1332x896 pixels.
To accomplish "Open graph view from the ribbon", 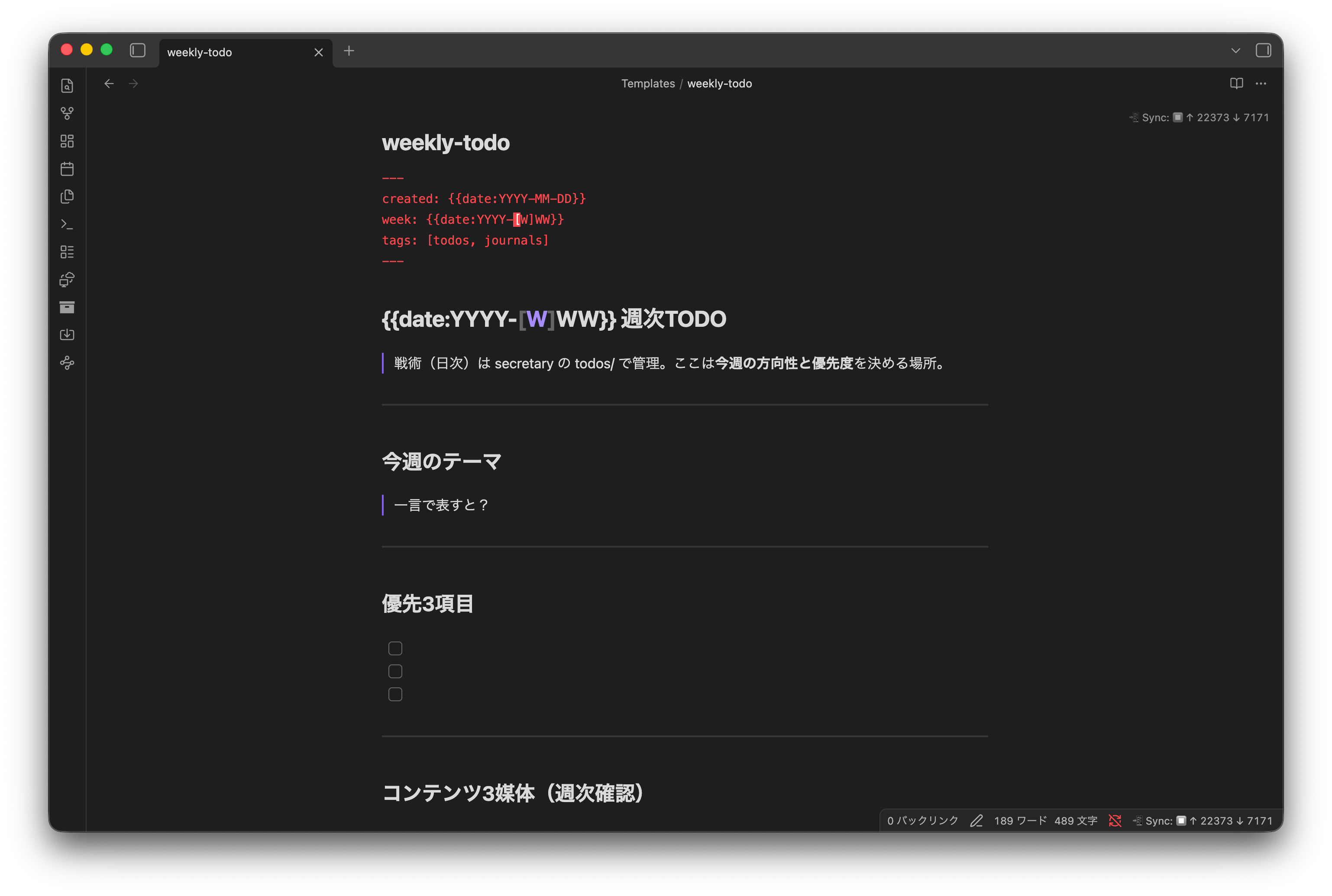I will coord(67,113).
